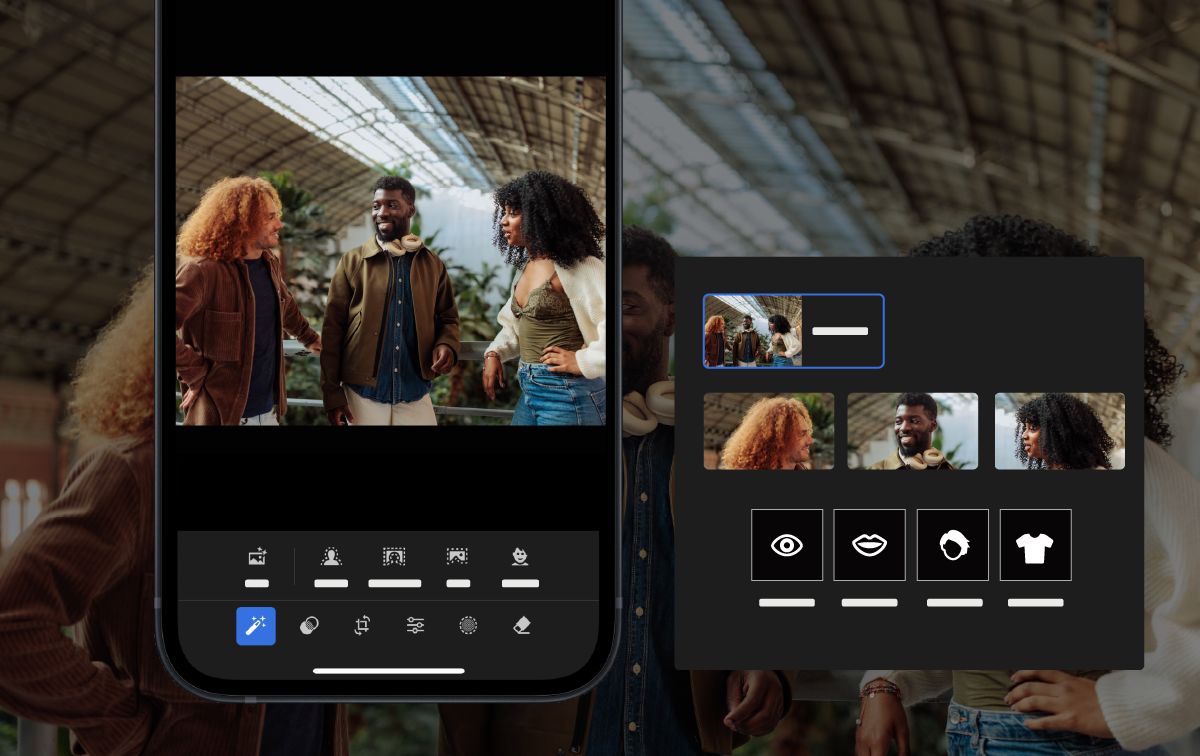Open the adjustment sliders tool
The height and width of the screenshot is (756, 1200).
pos(415,626)
